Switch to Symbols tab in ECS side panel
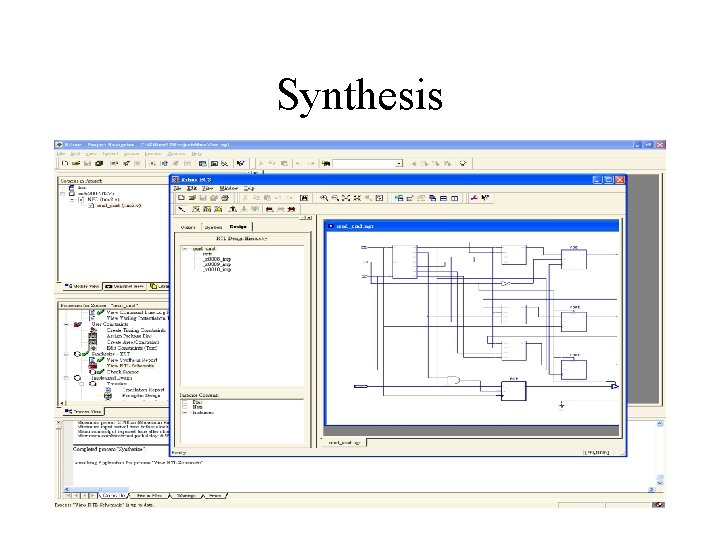The image size is (720, 540). tap(213, 227)
